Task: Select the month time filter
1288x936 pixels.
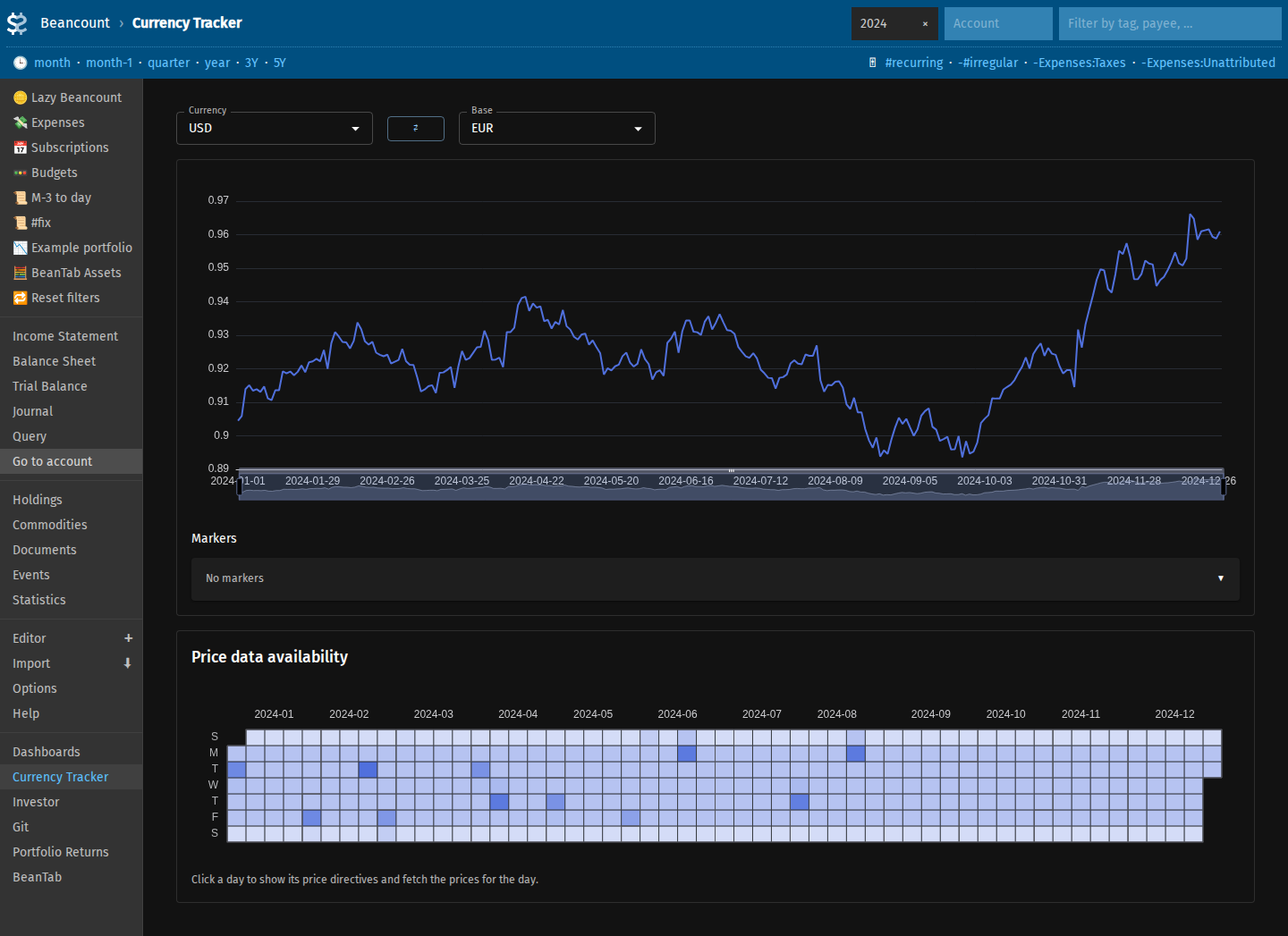Action: coord(52,63)
